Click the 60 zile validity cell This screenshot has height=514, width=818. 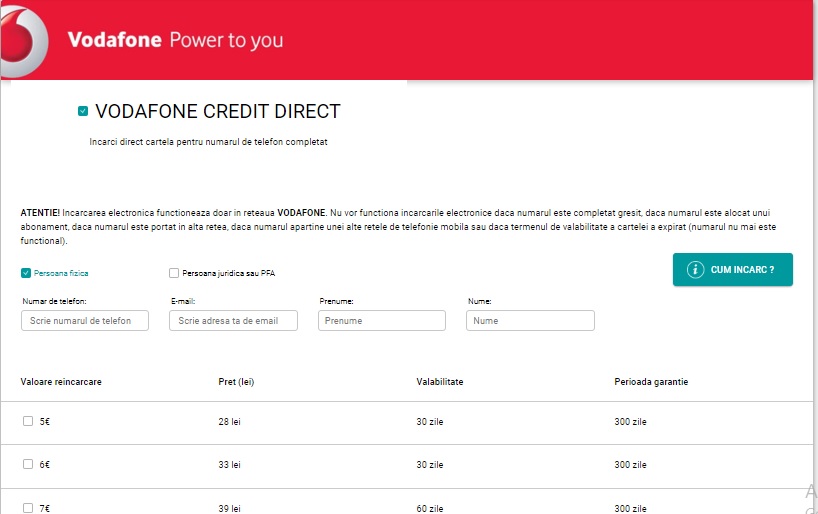tap(430, 508)
